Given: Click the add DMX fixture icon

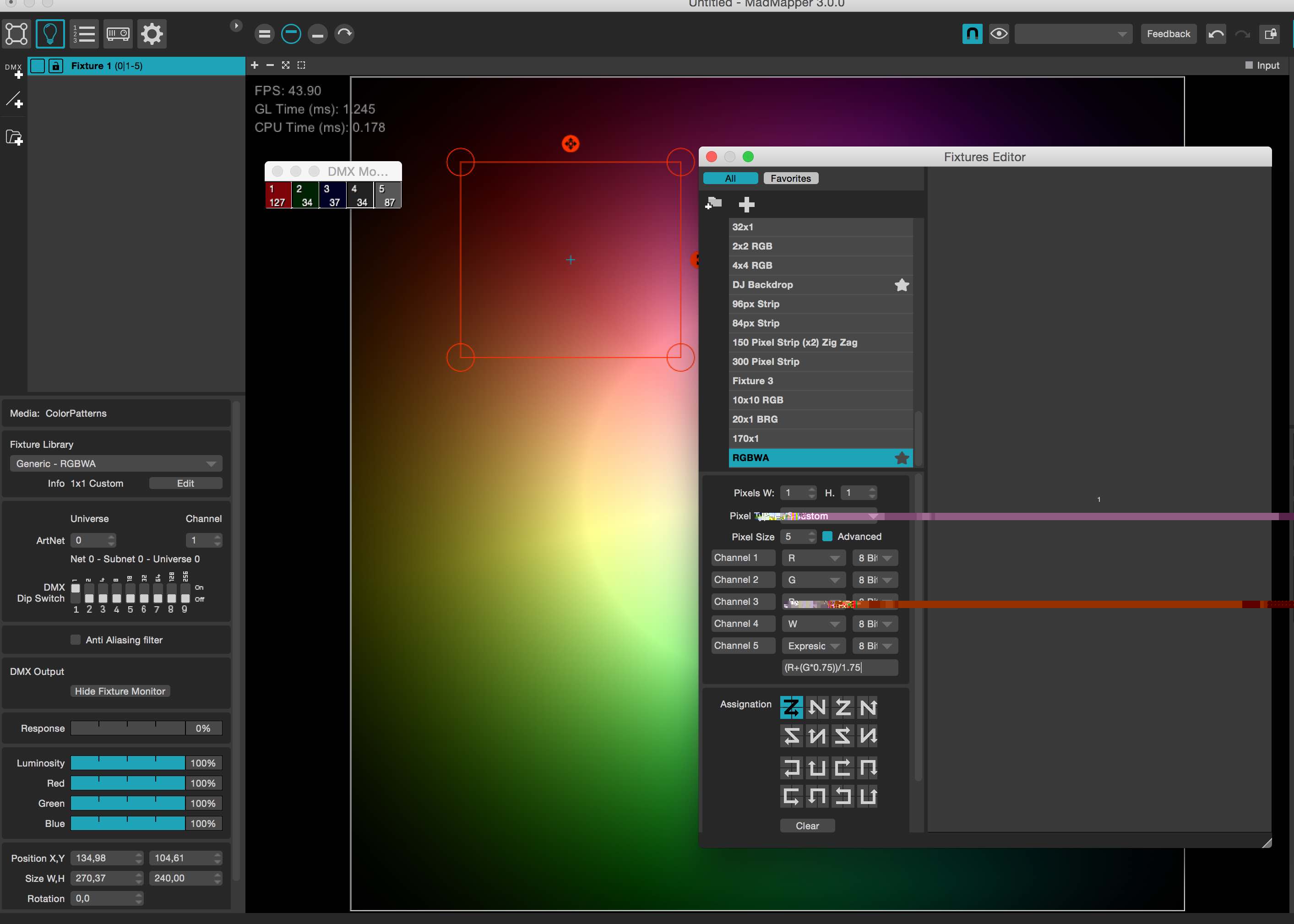Looking at the screenshot, I should pyautogui.click(x=14, y=71).
